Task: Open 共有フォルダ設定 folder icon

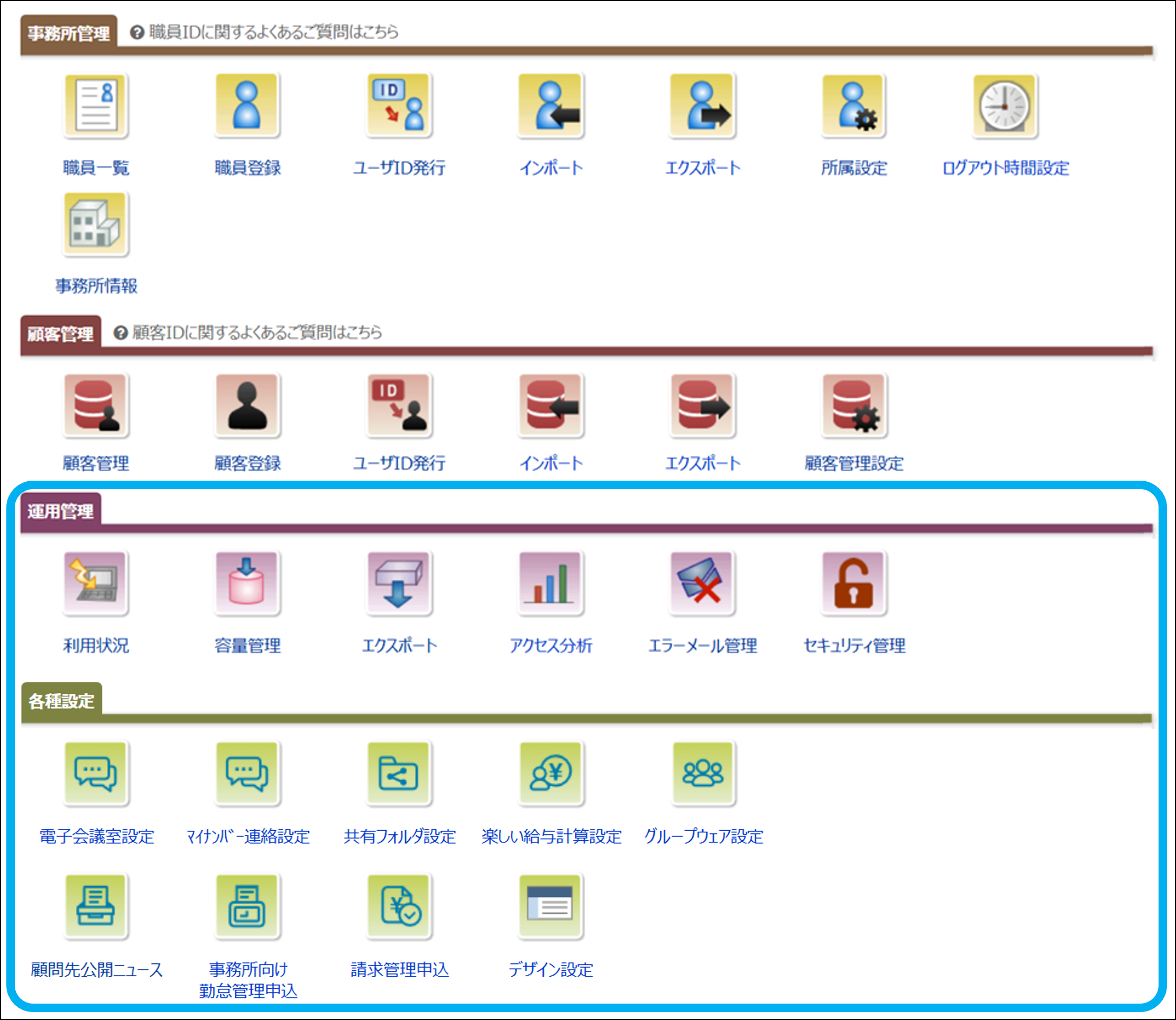Action: [x=399, y=774]
